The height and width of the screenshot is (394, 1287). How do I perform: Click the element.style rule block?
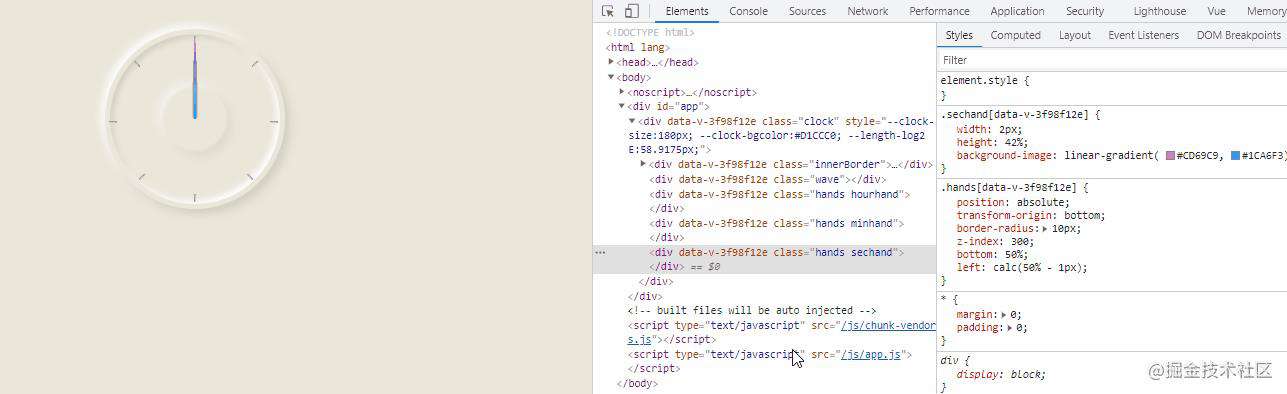pos(1111,87)
